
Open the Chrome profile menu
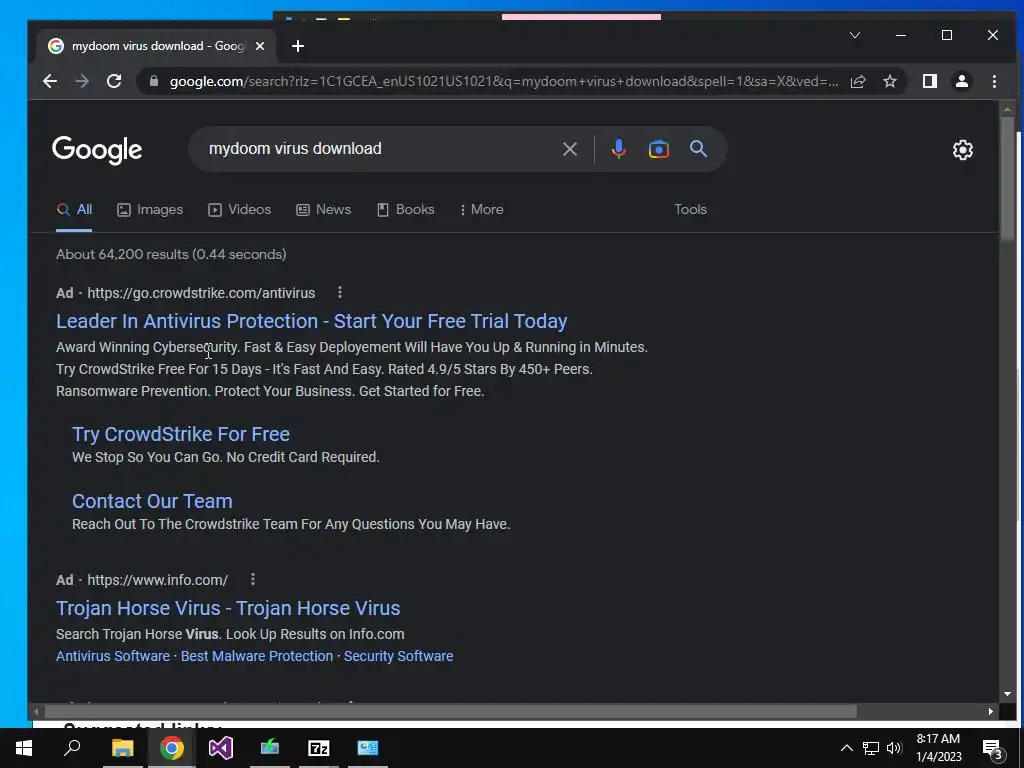961,81
